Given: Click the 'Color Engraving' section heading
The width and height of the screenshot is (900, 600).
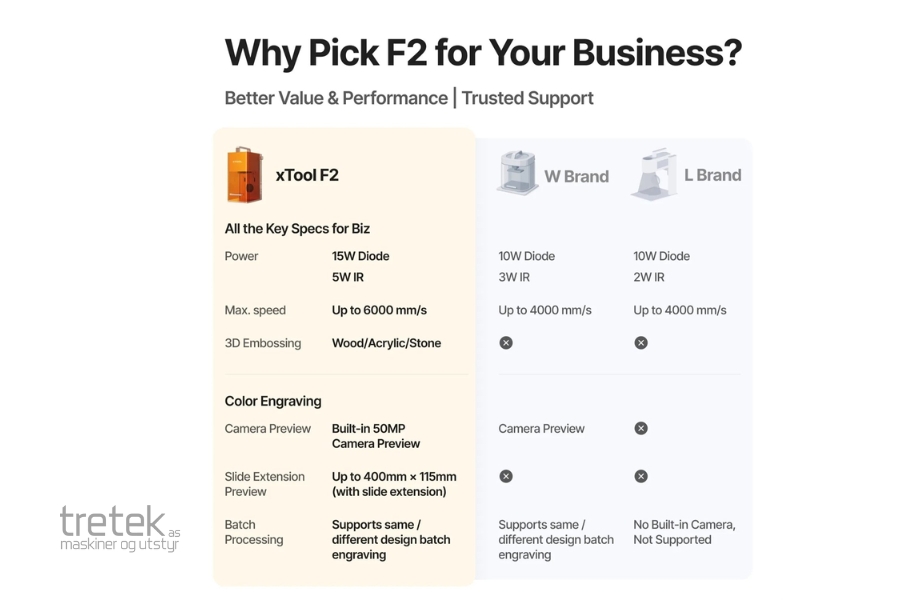Looking at the screenshot, I should [273, 401].
